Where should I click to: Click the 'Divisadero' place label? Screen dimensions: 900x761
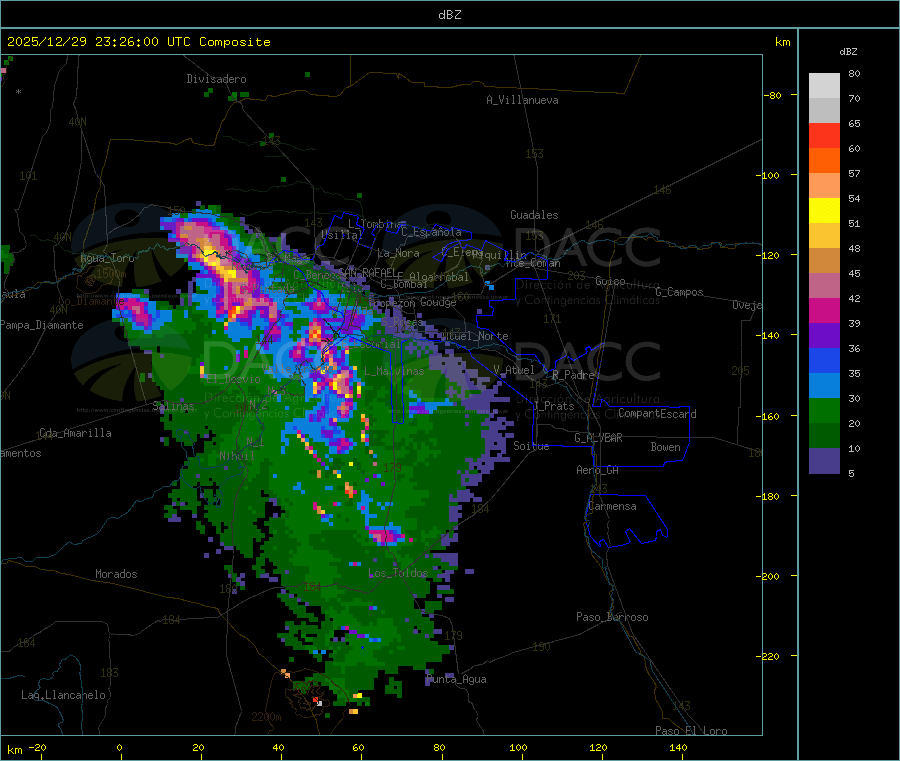pos(216,79)
